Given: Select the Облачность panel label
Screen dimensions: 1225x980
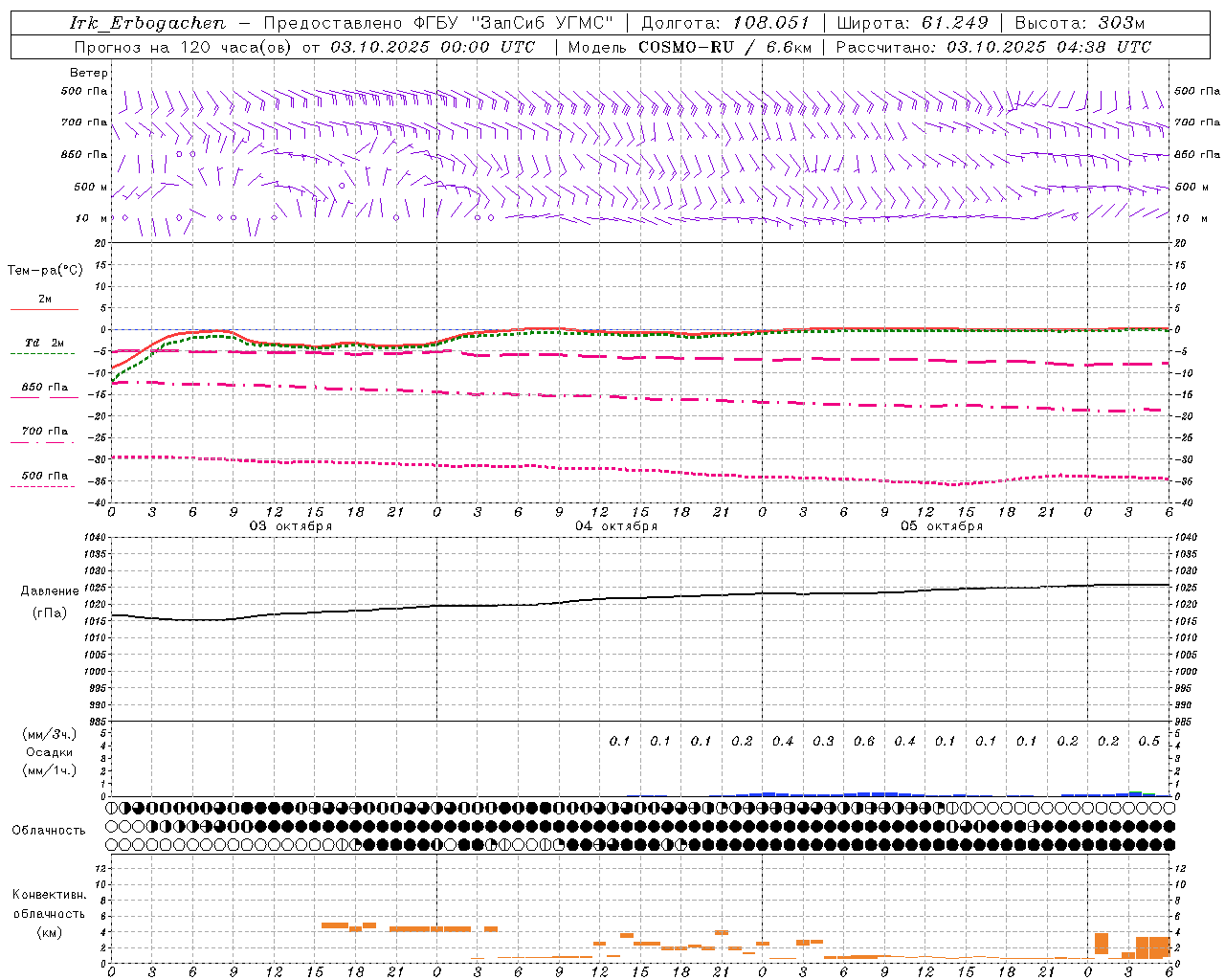Looking at the screenshot, I should pos(49,831).
